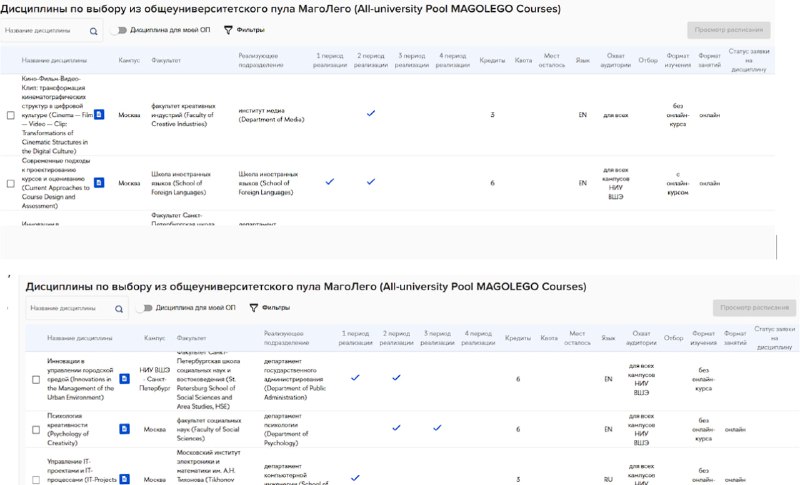Image resolution: width=800 pixels, height=485 pixels.
Task: Click the 'Кампус' column header in the upper table
Action: point(129,60)
